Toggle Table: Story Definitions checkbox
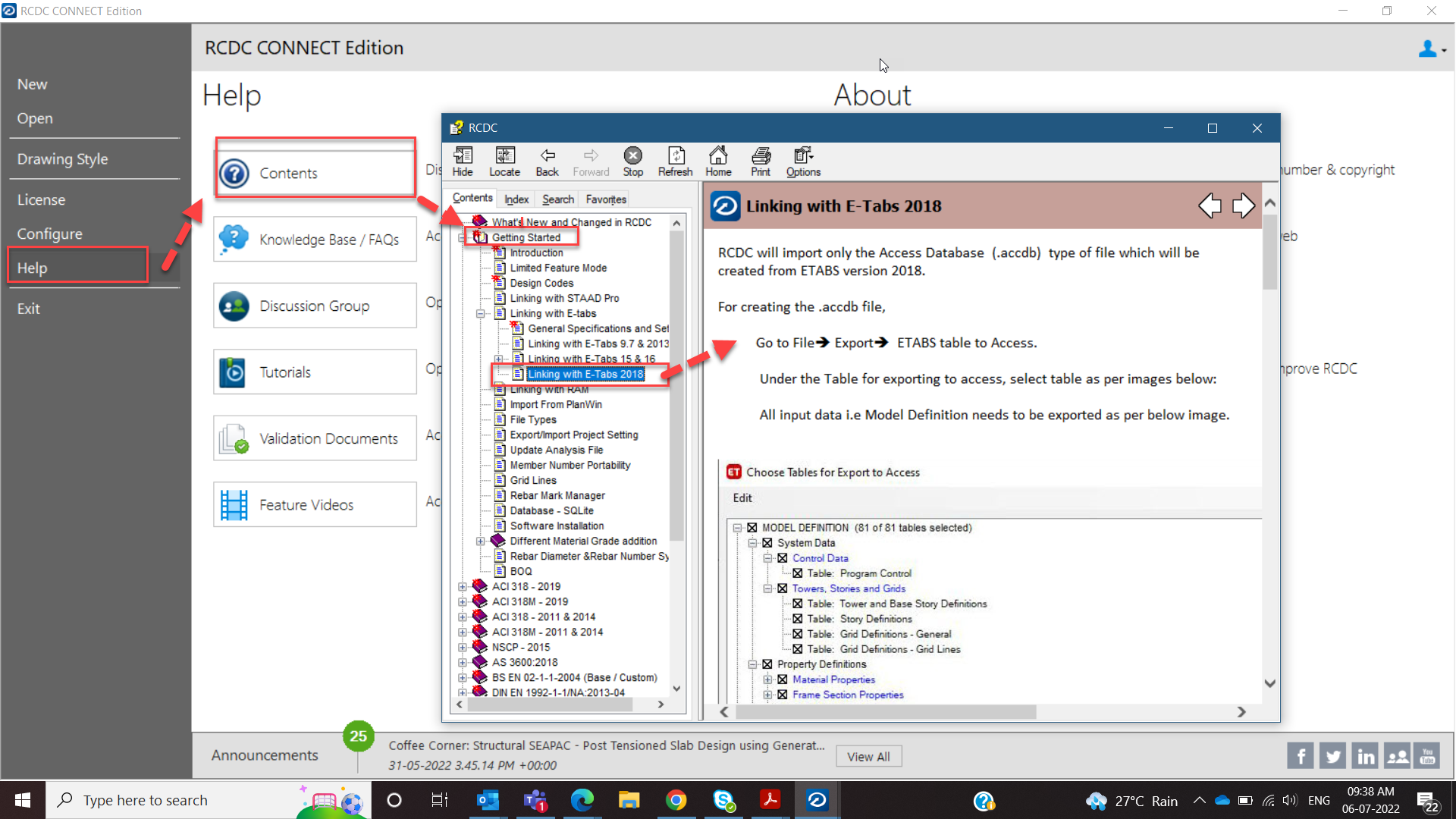The height and width of the screenshot is (819, 1456). coord(798,619)
